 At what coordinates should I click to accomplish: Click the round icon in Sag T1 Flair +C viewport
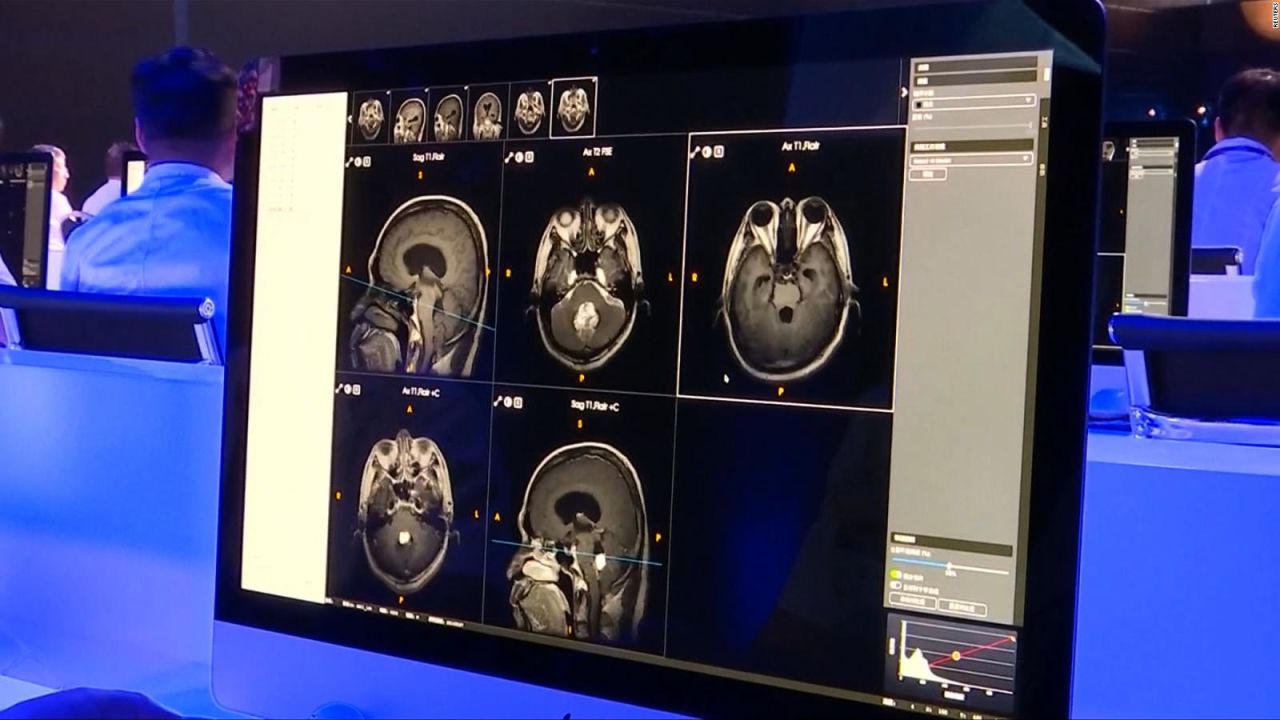[508, 402]
